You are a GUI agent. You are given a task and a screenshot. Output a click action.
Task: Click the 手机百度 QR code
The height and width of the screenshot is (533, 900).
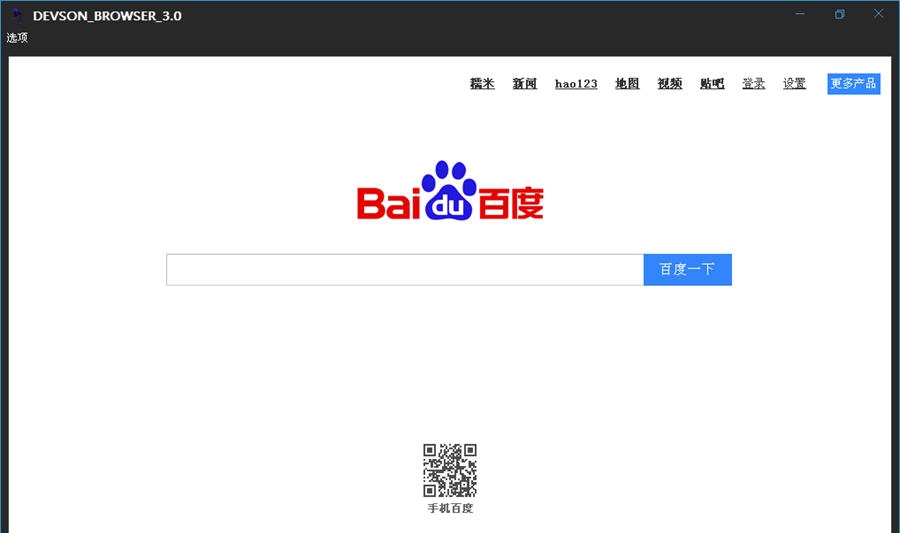(450, 470)
